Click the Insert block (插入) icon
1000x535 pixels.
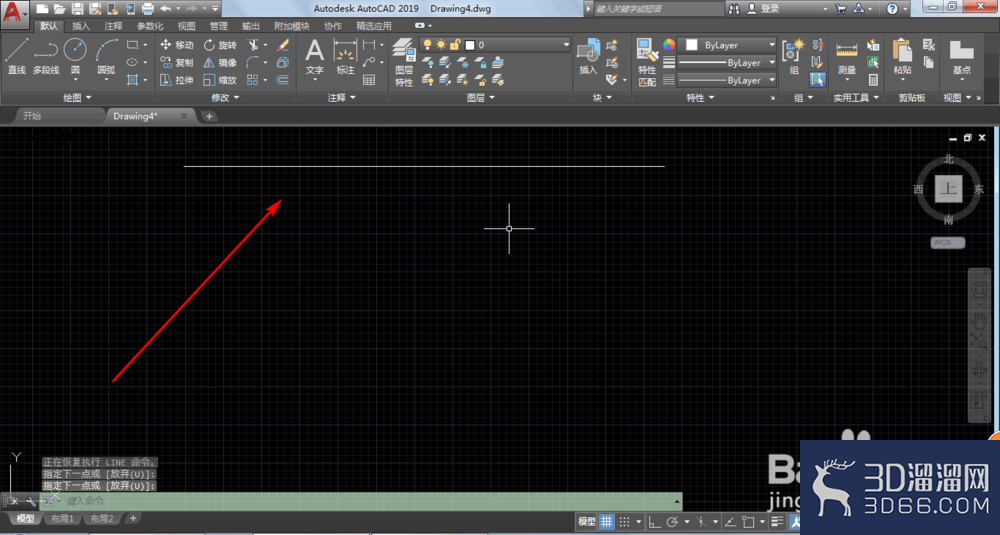[x=588, y=56]
